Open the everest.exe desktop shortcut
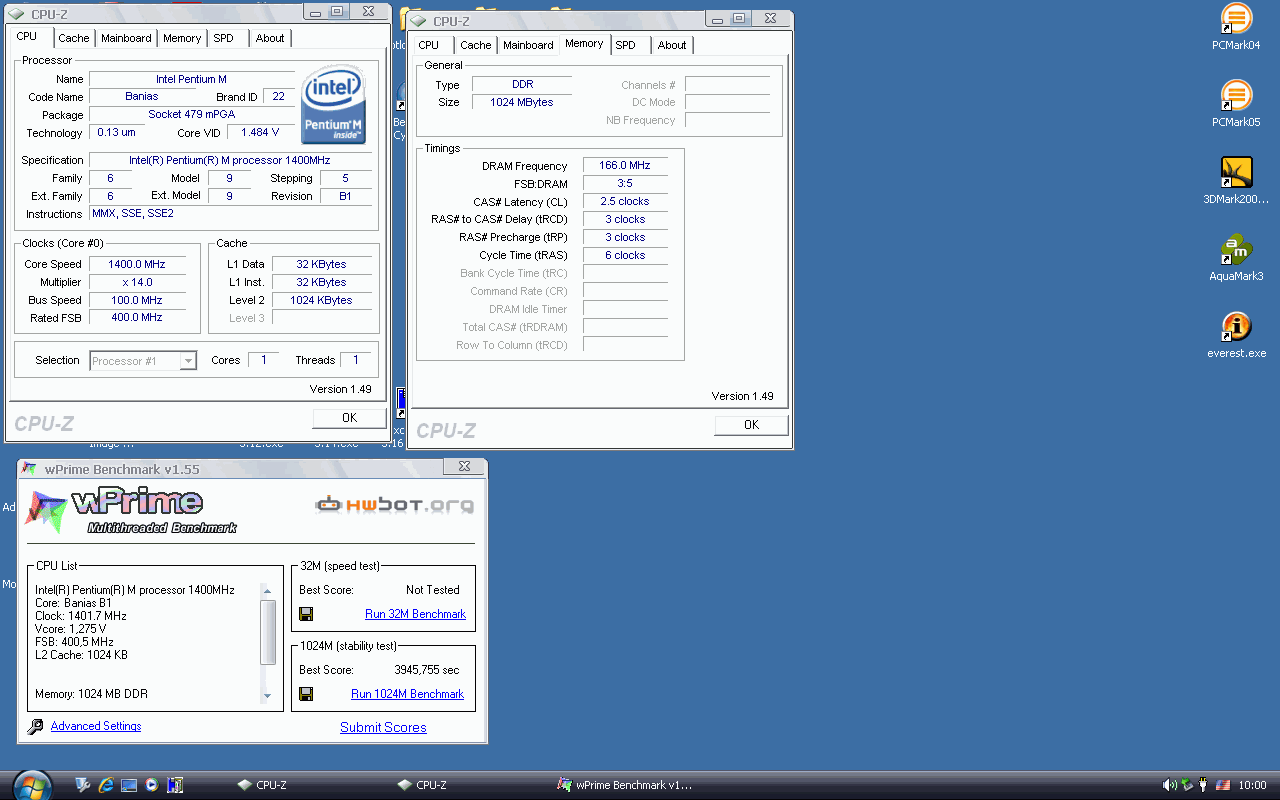 pyautogui.click(x=1236, y=335)
